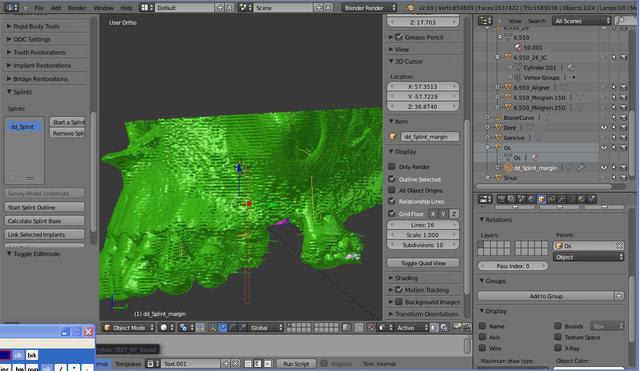The image size is (640, 371).
Task: Toggle restrict-select cursor icon for Dent
Action: click(x=613, y=127)
